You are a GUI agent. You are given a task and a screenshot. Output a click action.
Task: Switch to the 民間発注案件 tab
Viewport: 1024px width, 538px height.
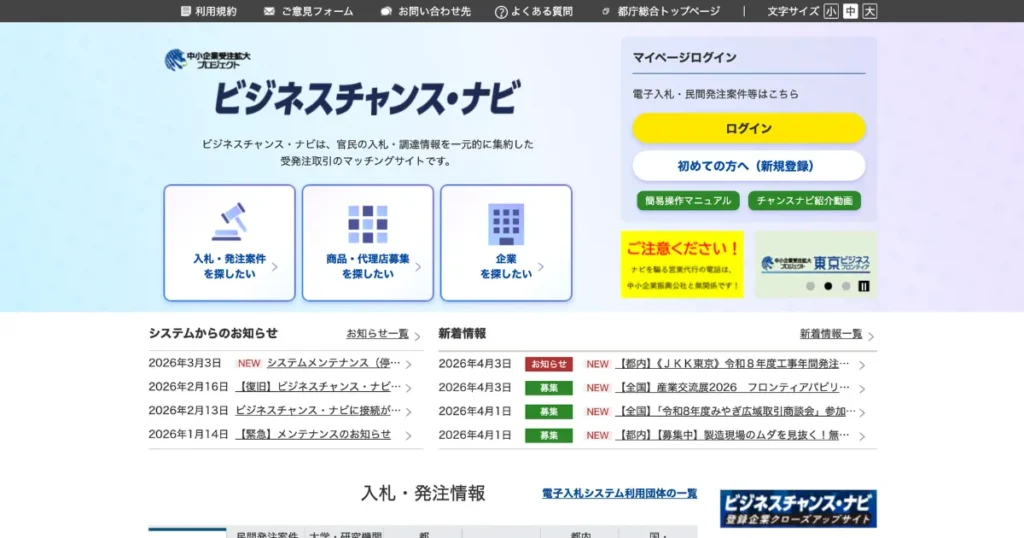[266, 534]
